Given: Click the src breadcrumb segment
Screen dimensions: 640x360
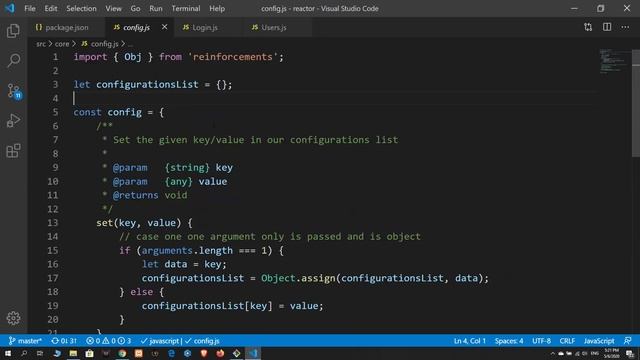Looking at the screenshot, I should [41, 44].
